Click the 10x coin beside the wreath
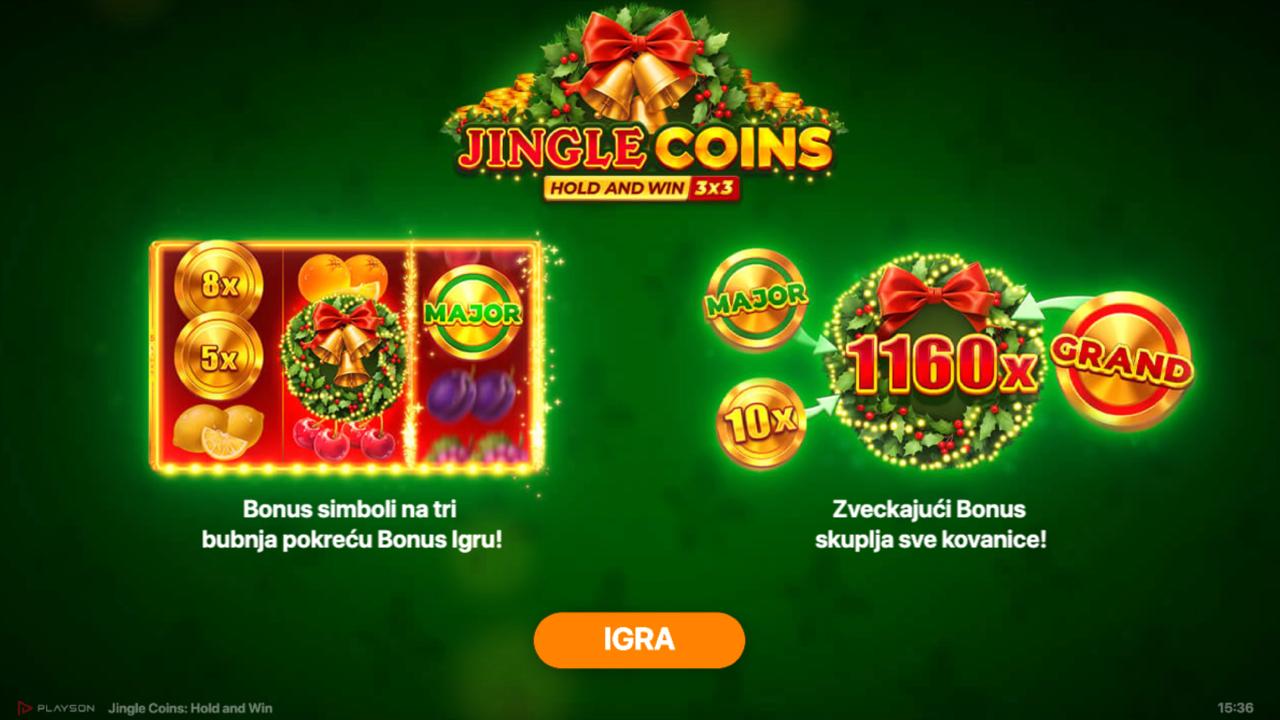The image size is (1280, 720). pos(761,422)
